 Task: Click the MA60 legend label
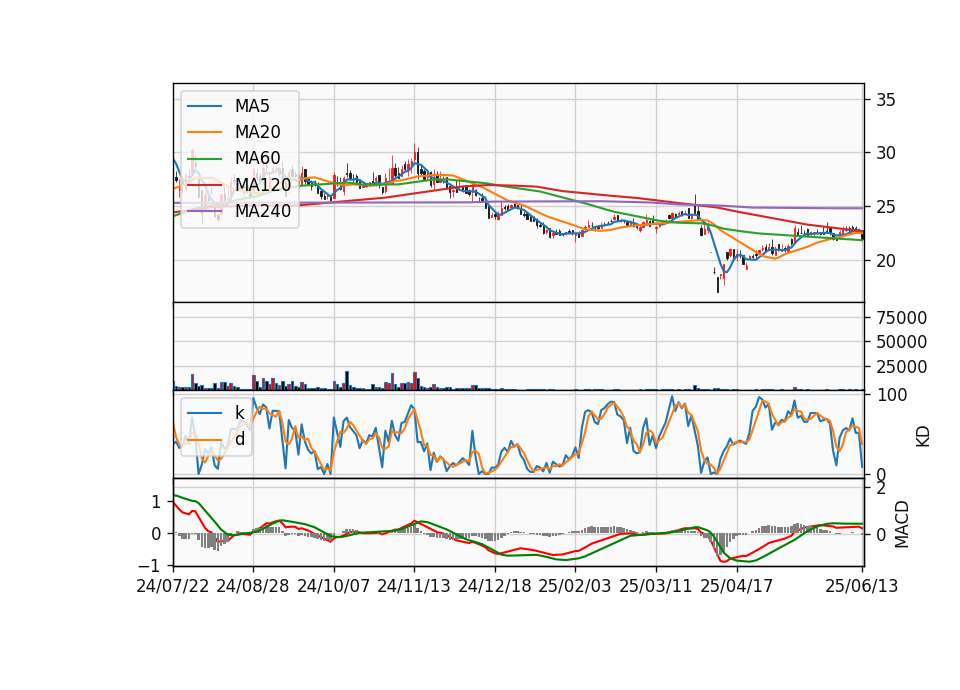click(x=258, y=158)
